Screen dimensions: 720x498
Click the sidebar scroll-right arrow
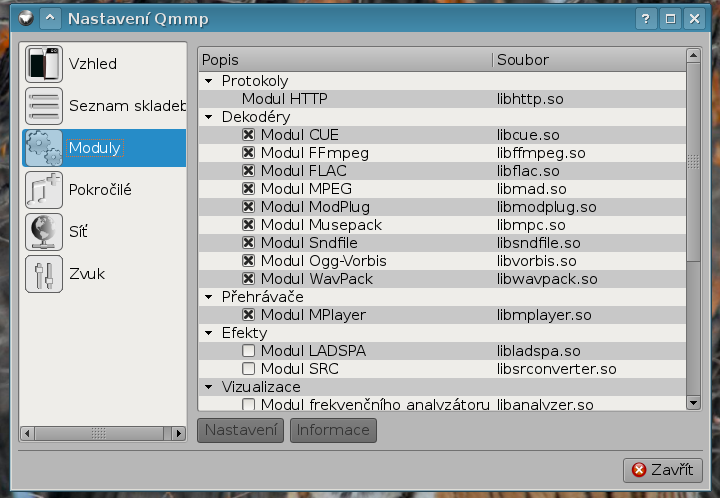tap(179, 433)
